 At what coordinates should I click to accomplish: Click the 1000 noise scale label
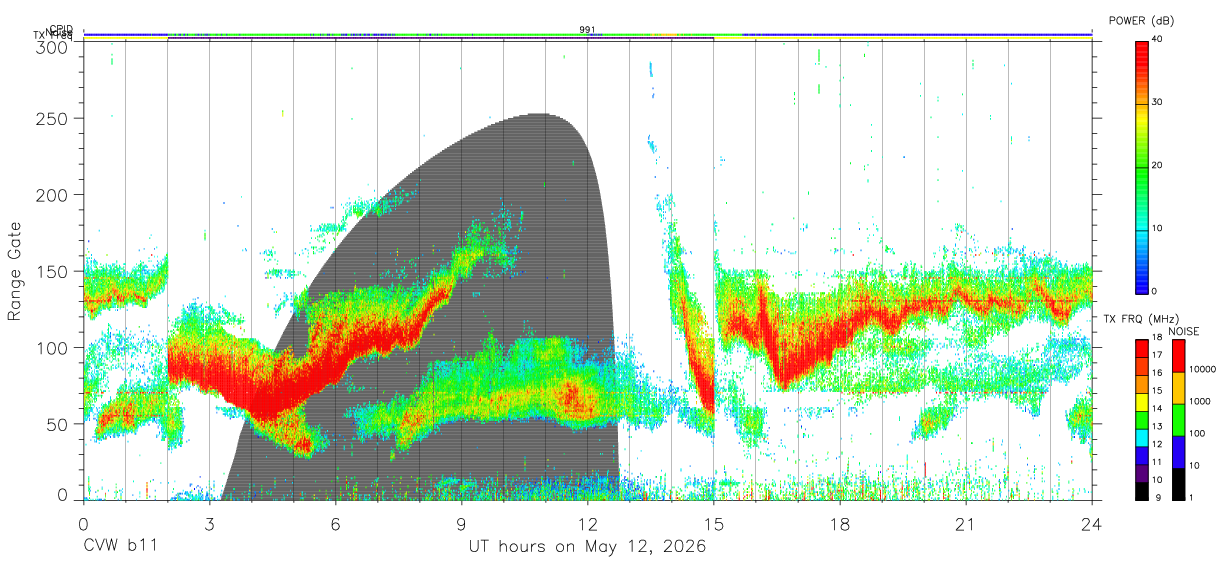1201,401
